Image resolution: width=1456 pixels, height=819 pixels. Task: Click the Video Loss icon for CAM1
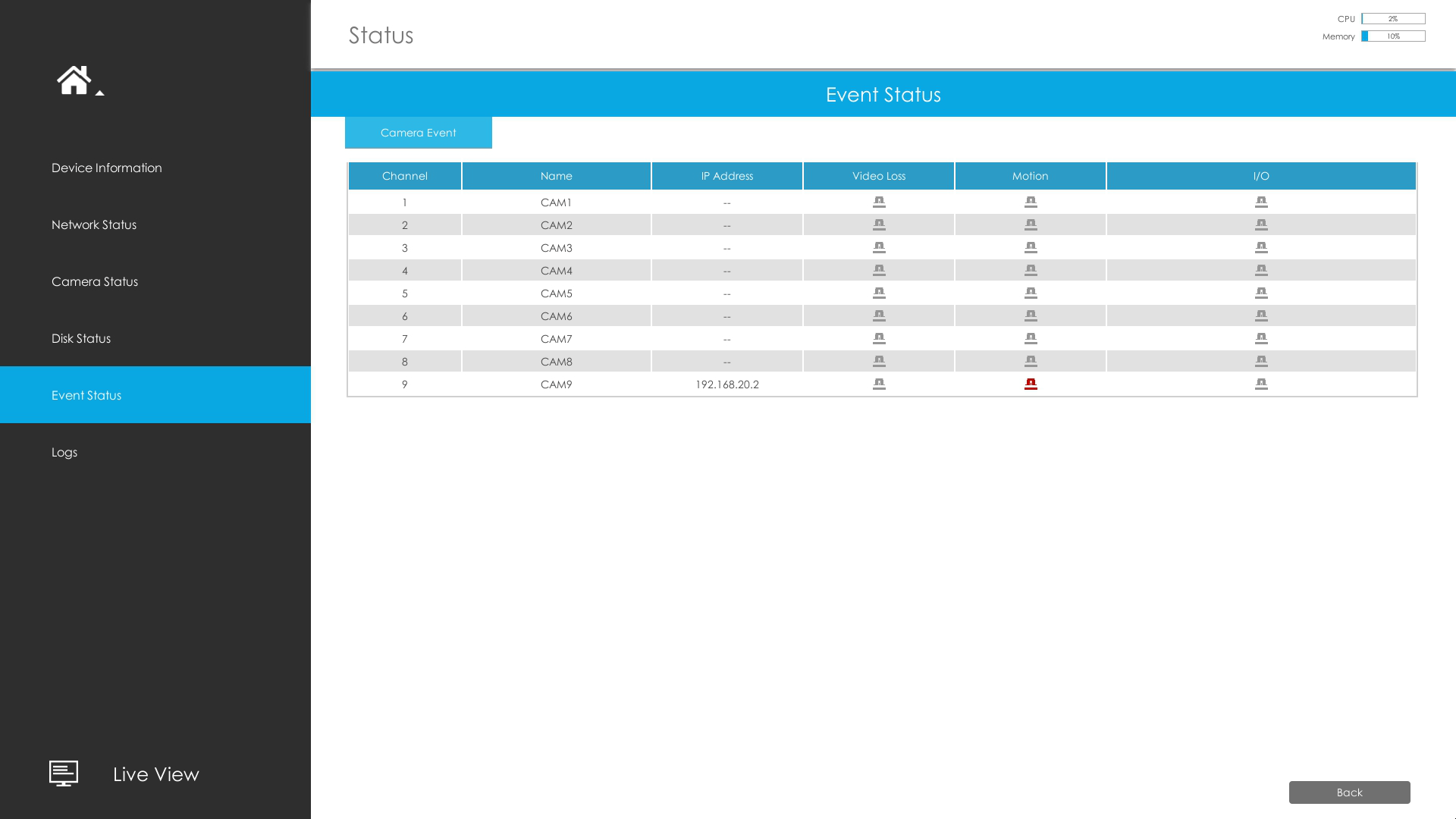pos(878,201)
